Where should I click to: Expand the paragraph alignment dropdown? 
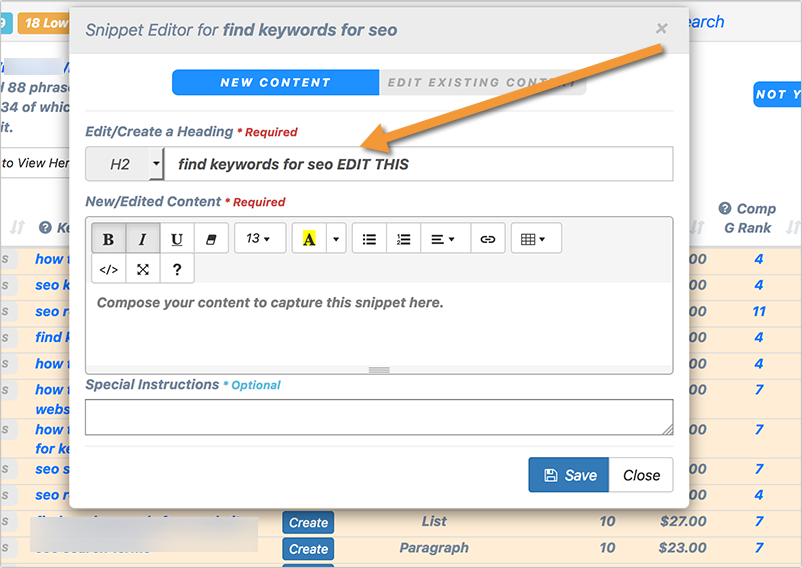click(444, 239)
